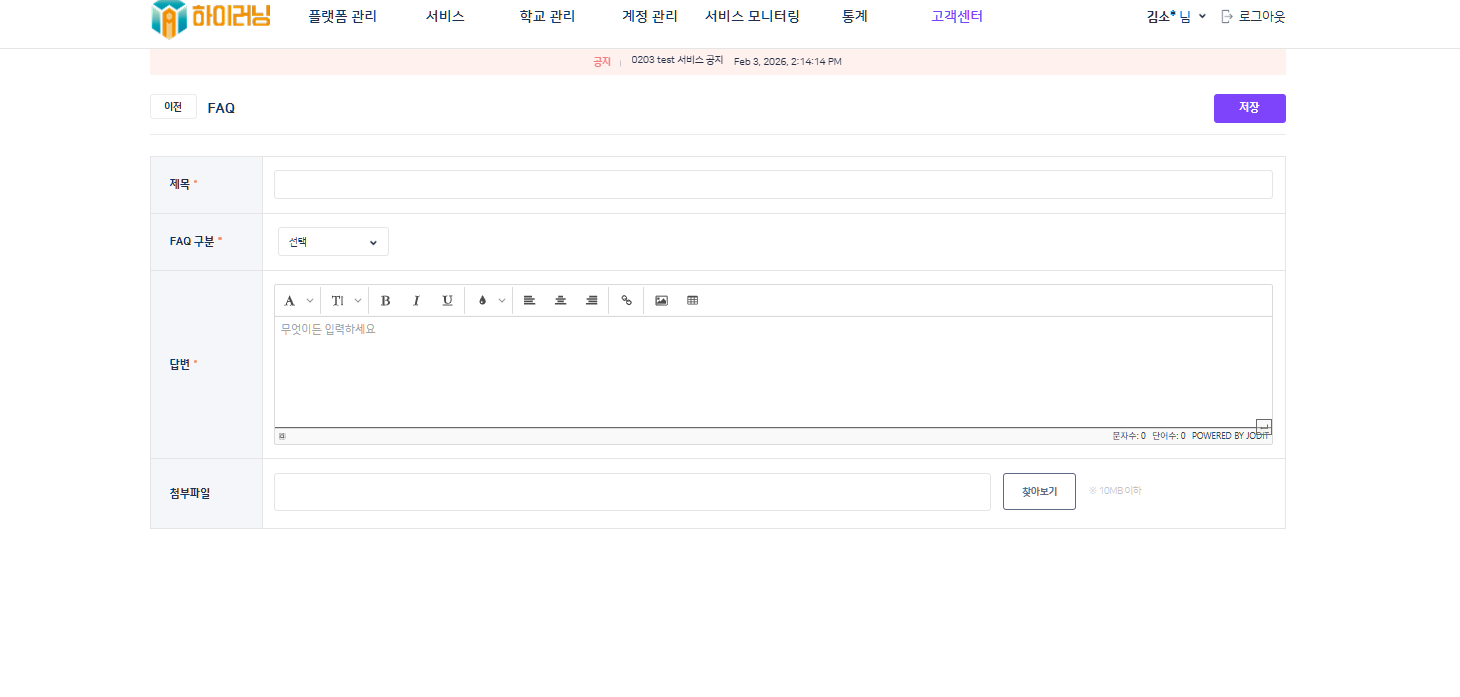The height and width of the screenshot is (697, 1460).
Task: Open the text color picker
Action: point(489,300)
